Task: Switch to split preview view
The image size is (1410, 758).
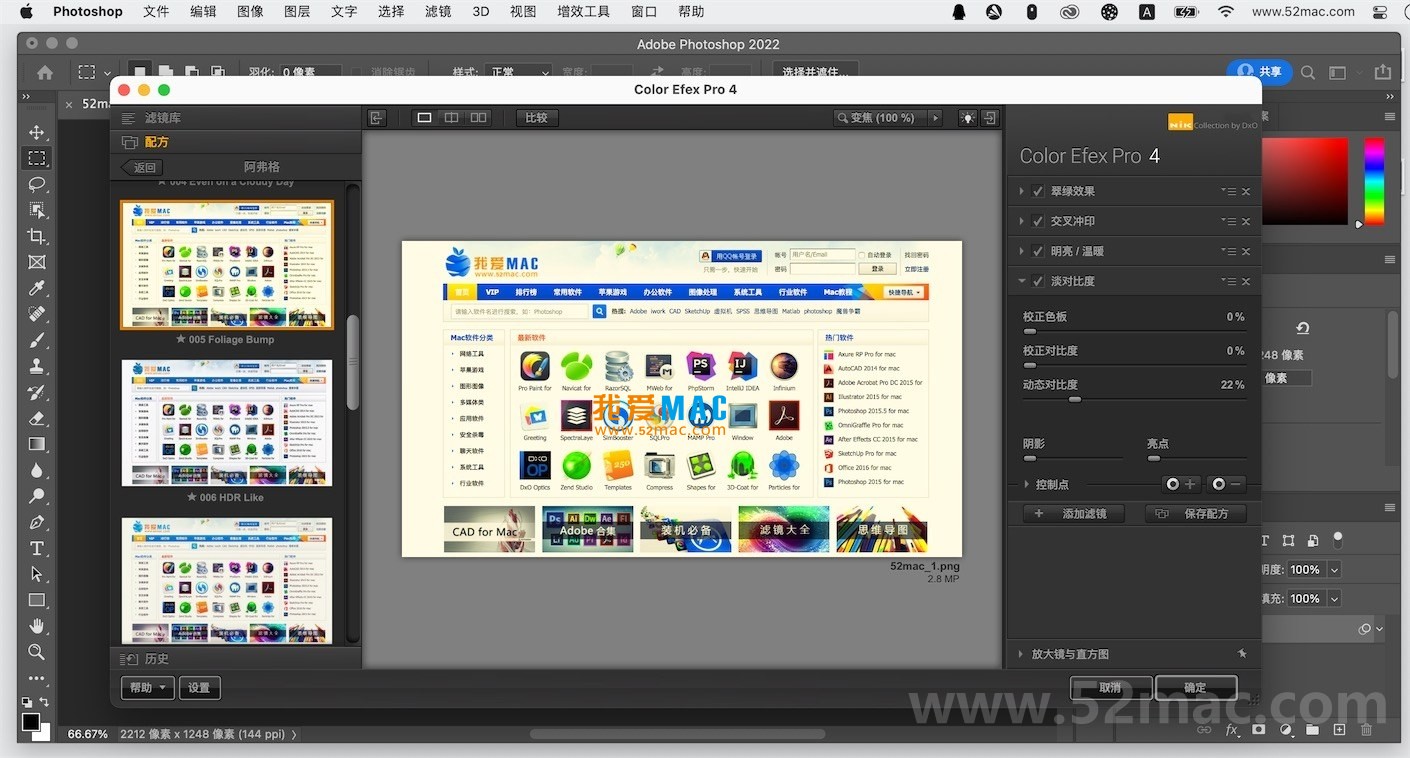Action: (x=452, y=118)
